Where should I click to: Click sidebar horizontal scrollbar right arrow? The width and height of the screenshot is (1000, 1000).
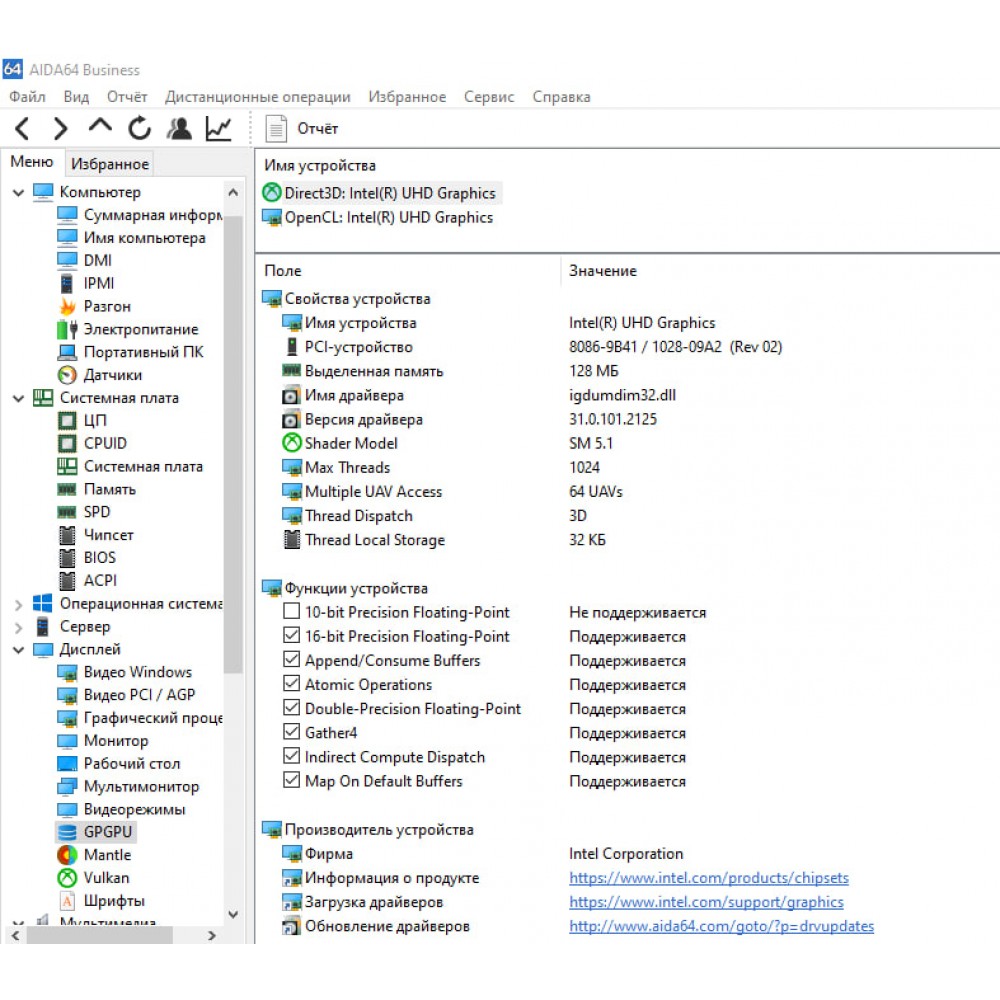point(212,936)
